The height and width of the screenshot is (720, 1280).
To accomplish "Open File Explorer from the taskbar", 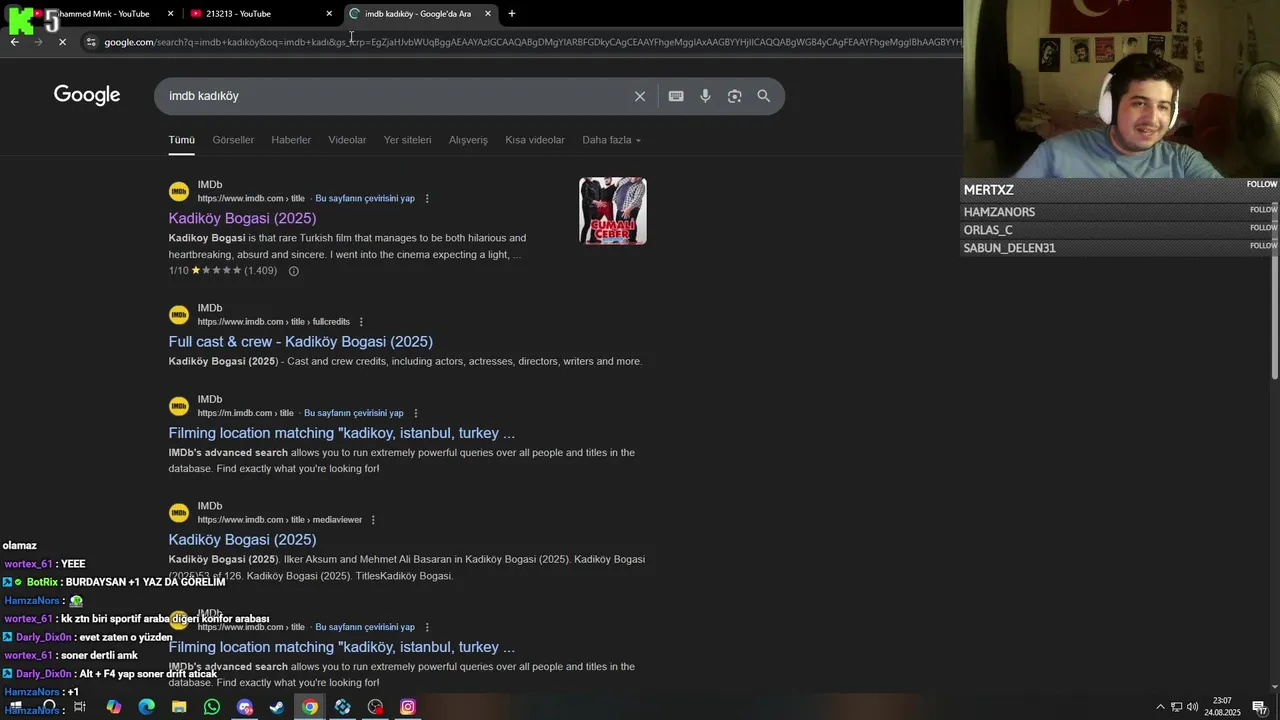I will (x=179, y=707).
